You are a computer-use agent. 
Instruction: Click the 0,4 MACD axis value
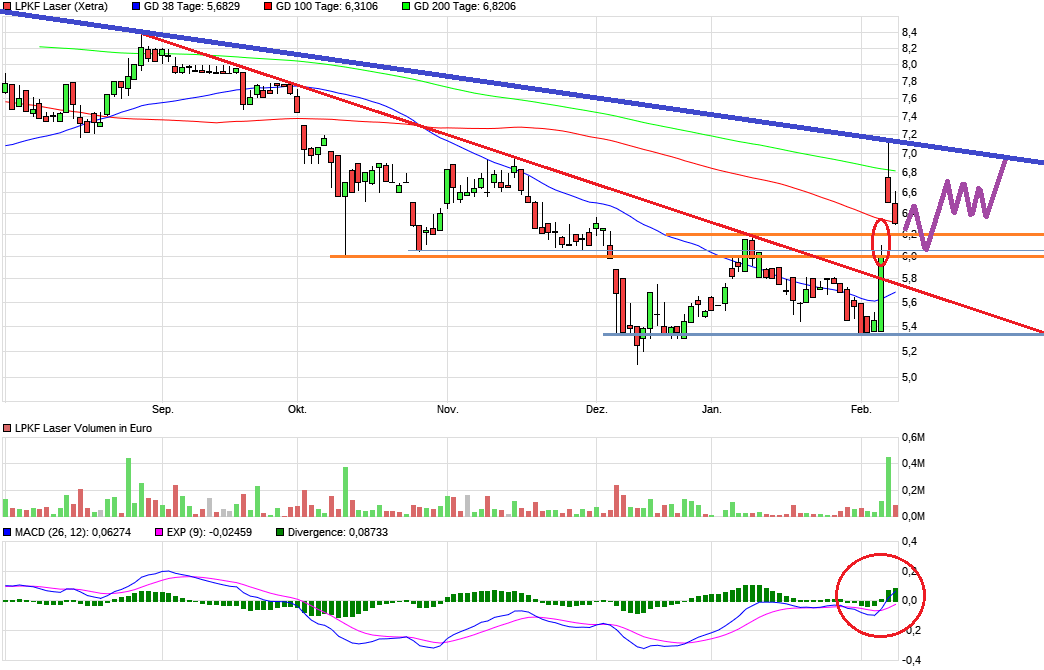point(910,541)
